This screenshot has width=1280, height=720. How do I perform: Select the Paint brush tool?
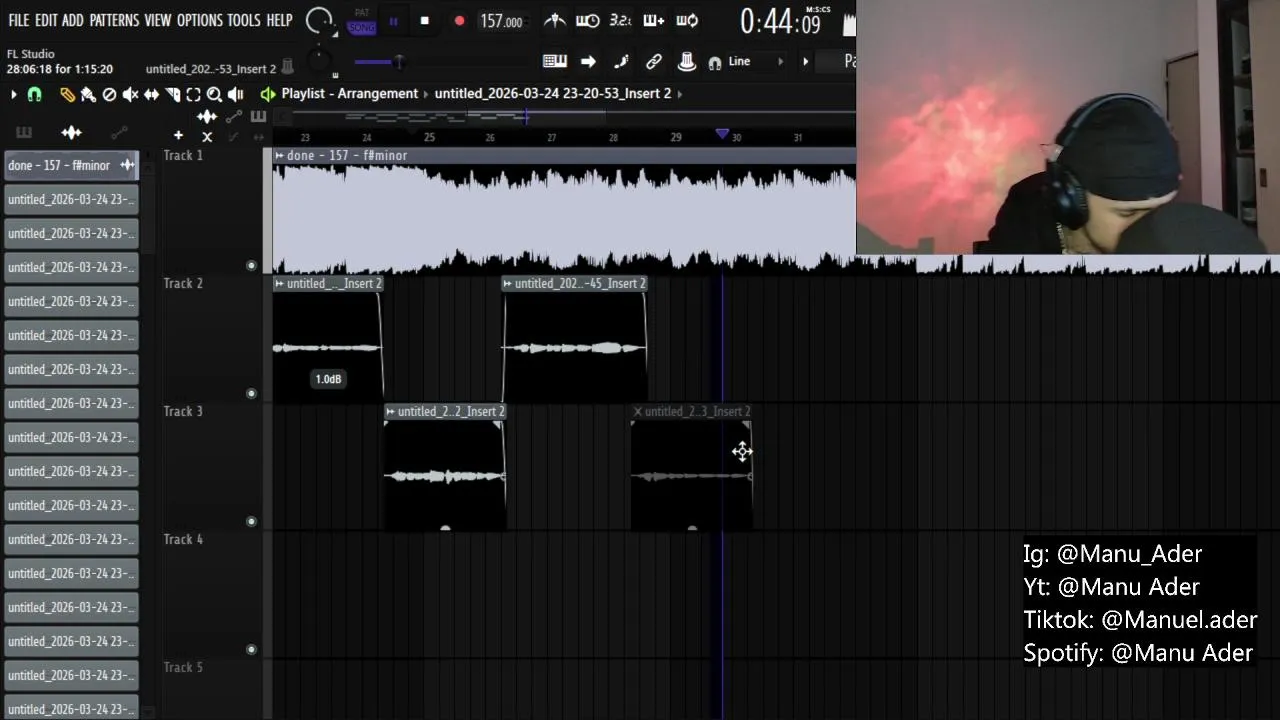coord(88,94)
